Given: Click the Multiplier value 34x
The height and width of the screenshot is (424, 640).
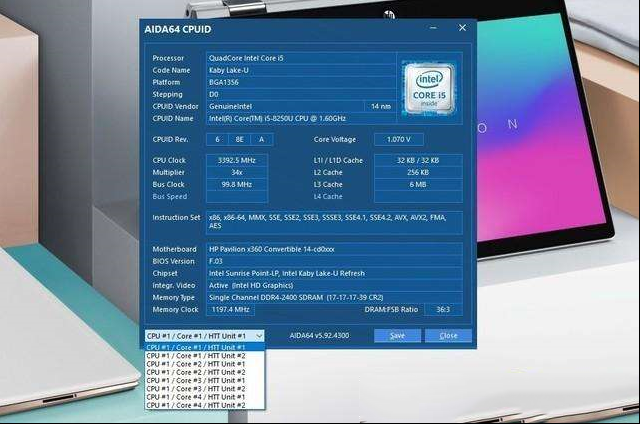Looking at the screenshot, I should coord(237,172).
